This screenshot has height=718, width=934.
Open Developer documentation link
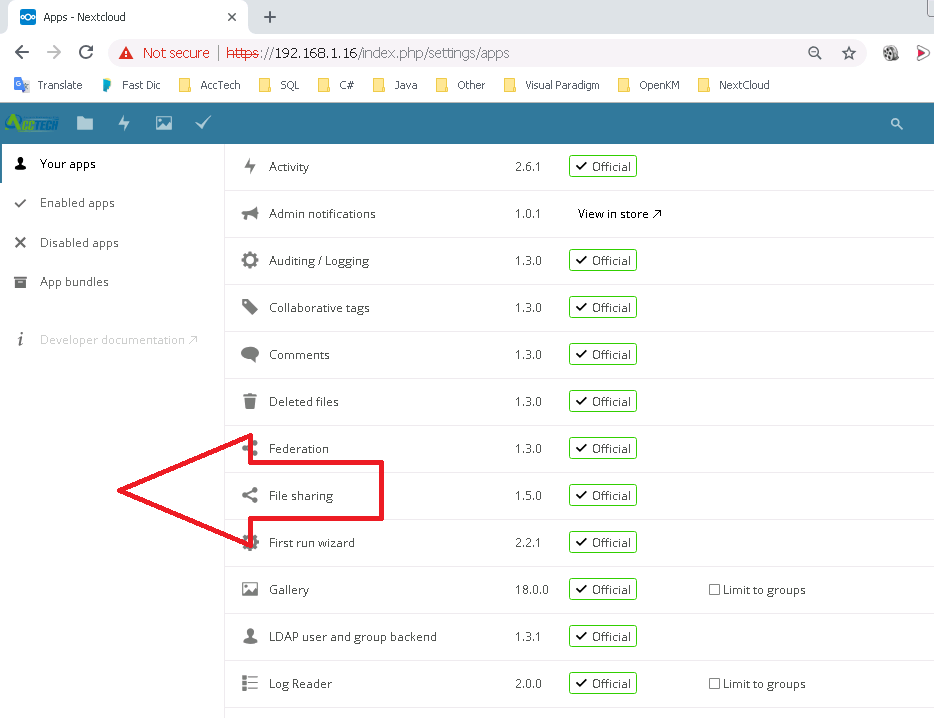119,340
